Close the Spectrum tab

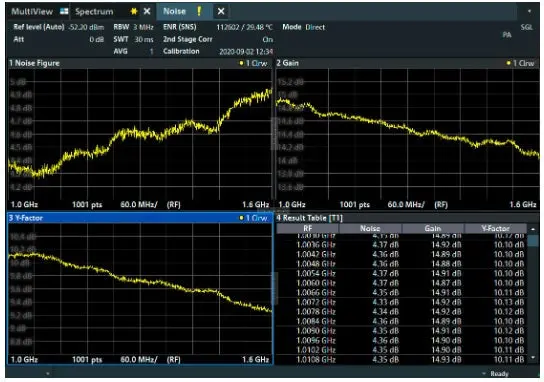pos(147,11)
